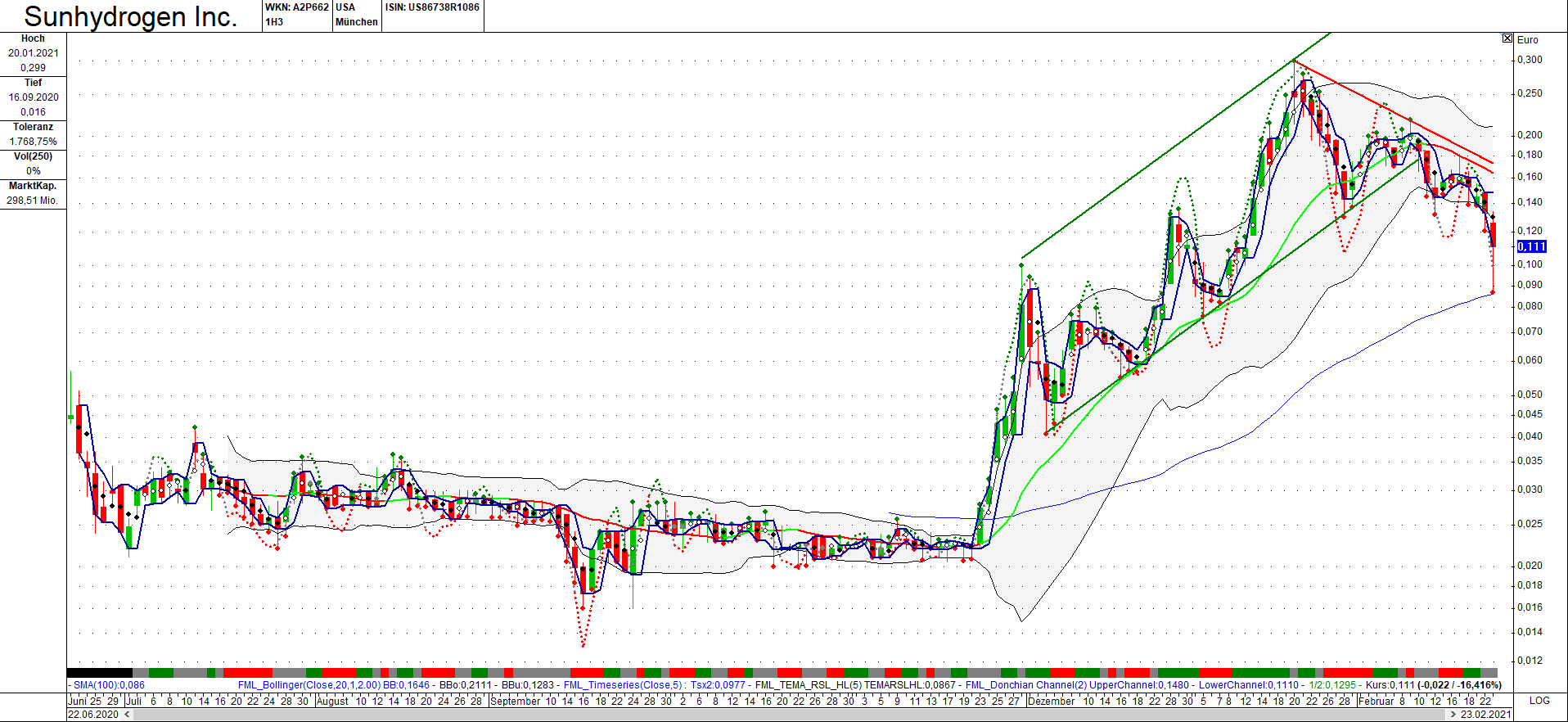Select the FML_TEMA_RSL_HL(5) indicator label
This screenshot has height=722, width=1568.
click(x=808, y=685)
